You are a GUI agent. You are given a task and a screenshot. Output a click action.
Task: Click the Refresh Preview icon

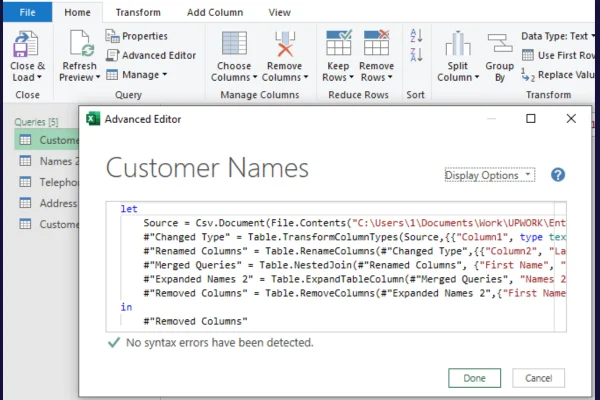tap(82, 43)
